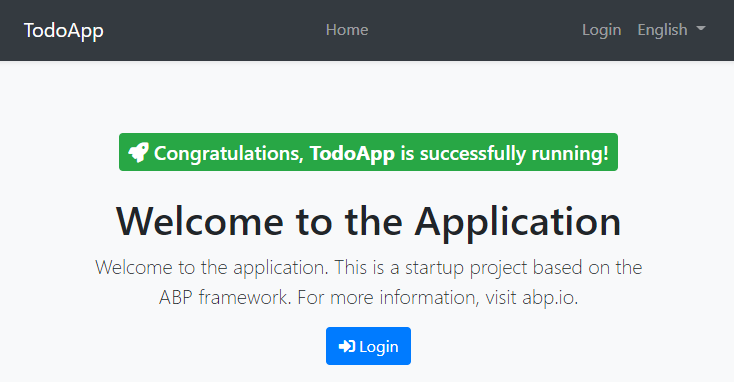Click the word 'Application' in the large heading
The height and width of the screenshot is (382, 734).
(518, 222)
